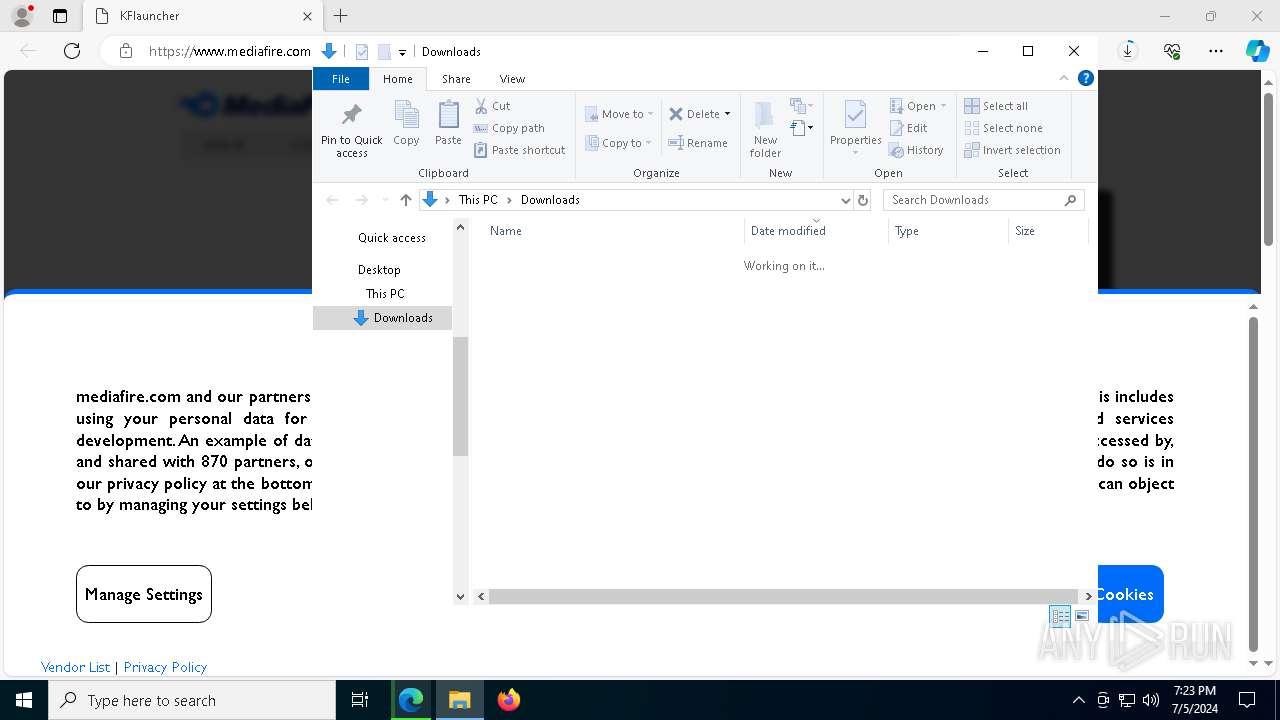This screenshot has height=720, width=1280.
Task: View site information lock icon
Action: [x=126, y=51]
